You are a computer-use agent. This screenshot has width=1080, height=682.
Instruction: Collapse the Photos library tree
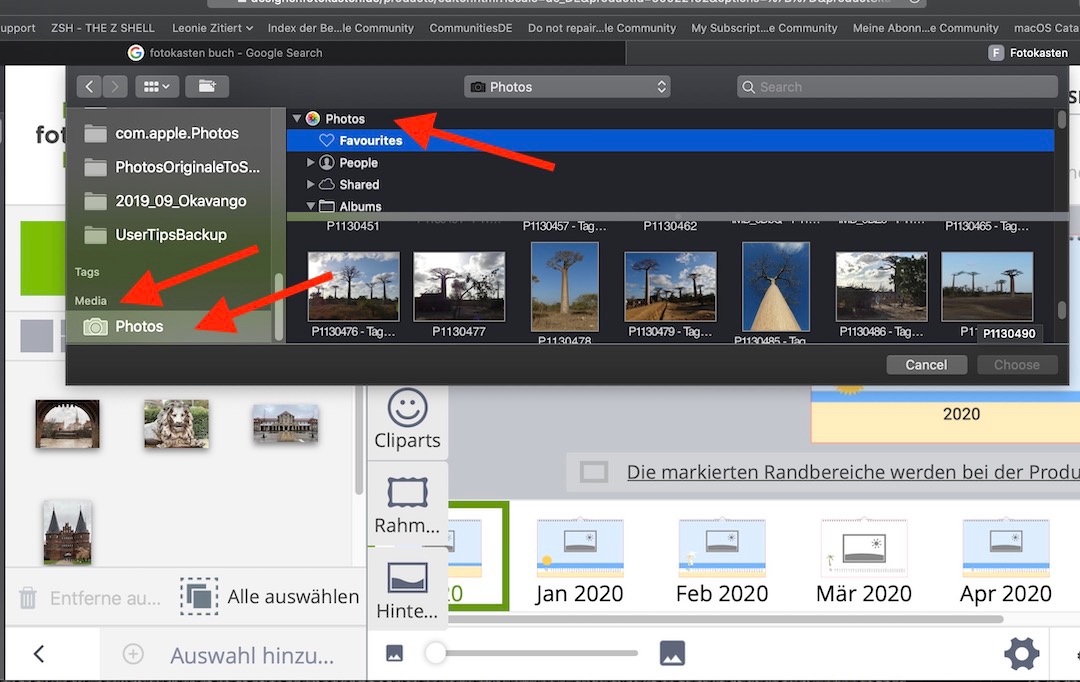pos(297,119)
